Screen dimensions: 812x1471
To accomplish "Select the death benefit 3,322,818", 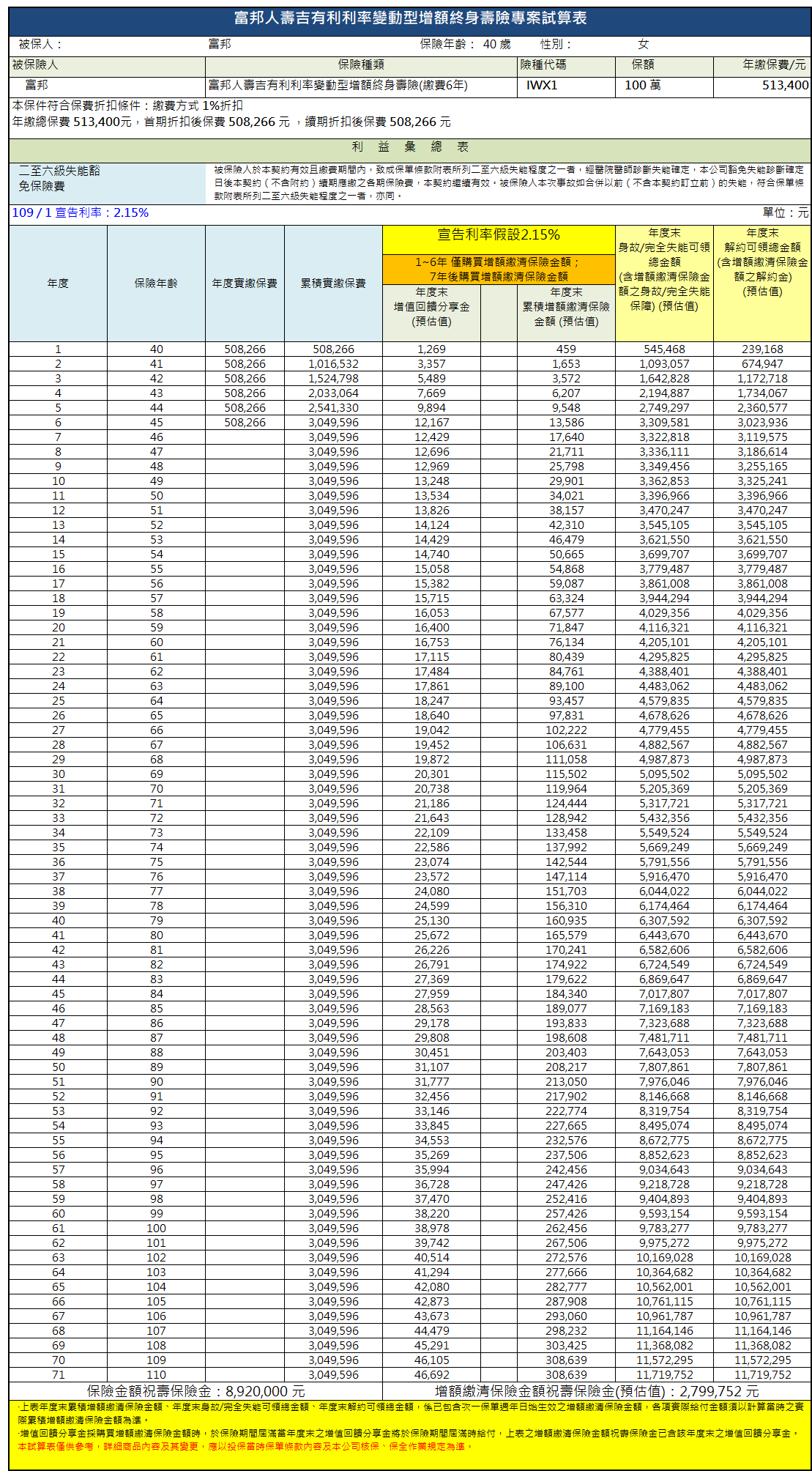I will [664, 437].
